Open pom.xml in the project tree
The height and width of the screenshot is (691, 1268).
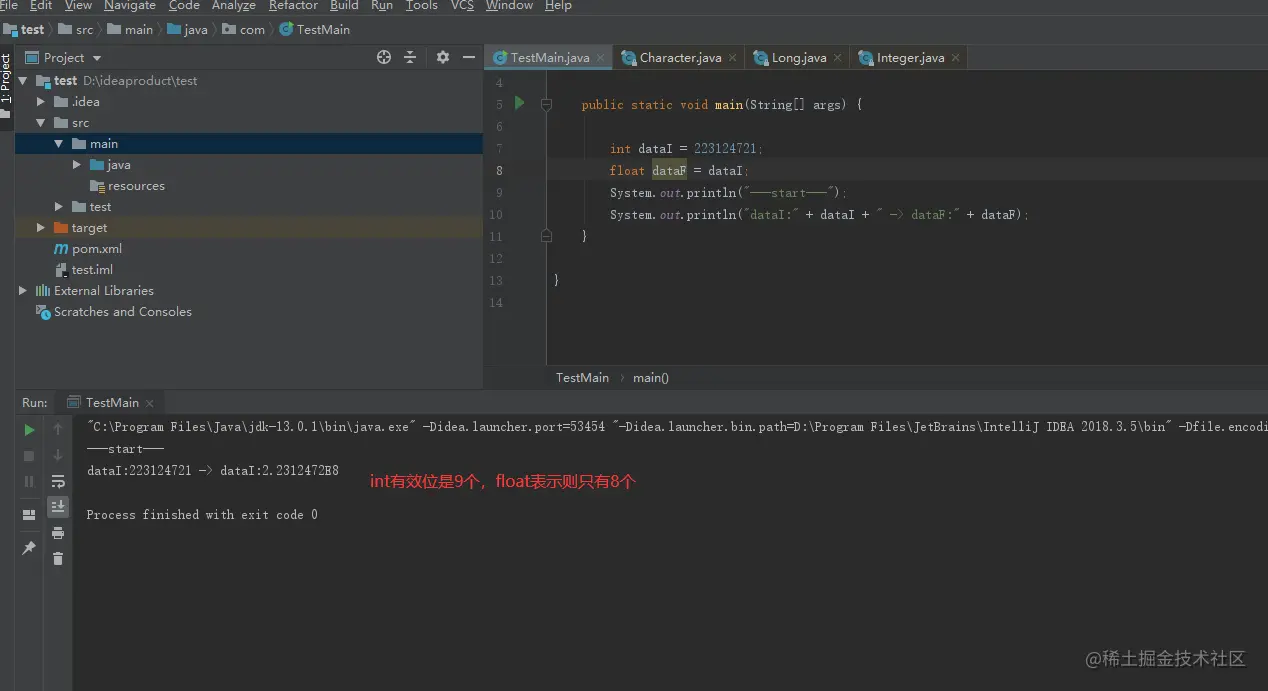pos(96,249)
